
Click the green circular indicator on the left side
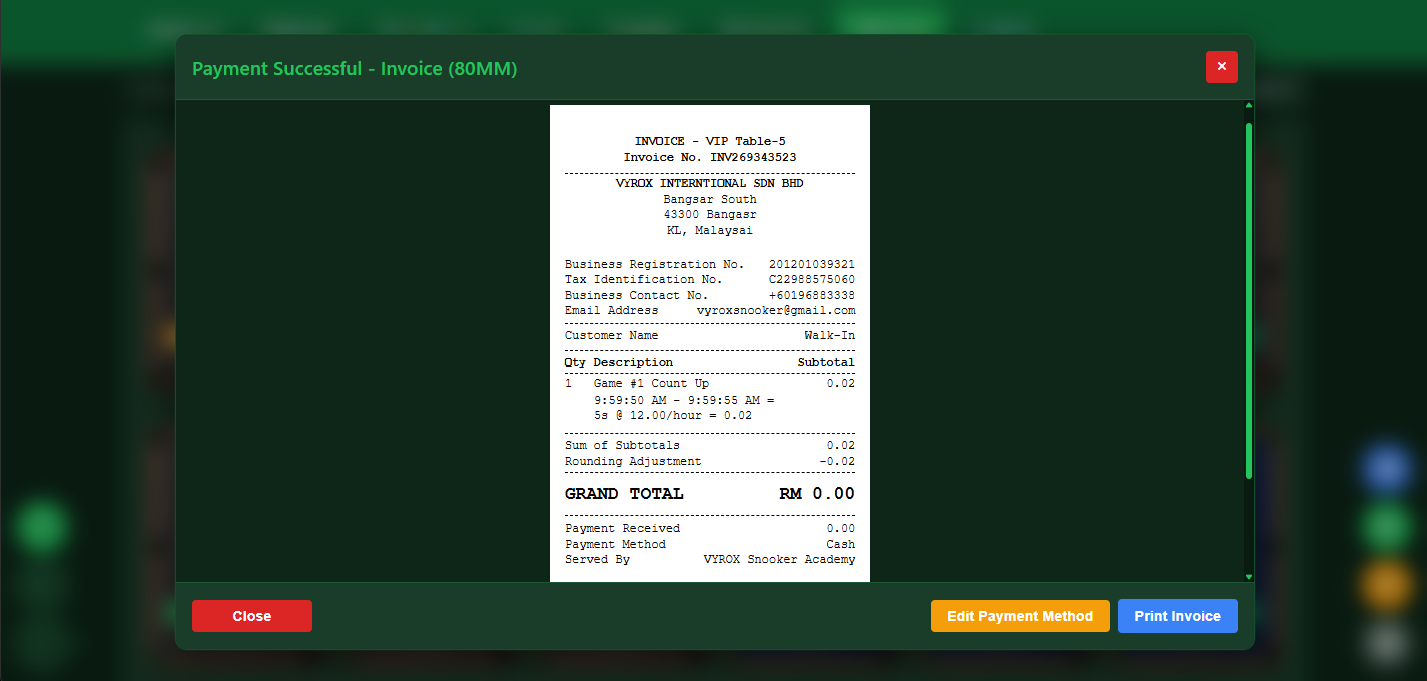[40, 527]
